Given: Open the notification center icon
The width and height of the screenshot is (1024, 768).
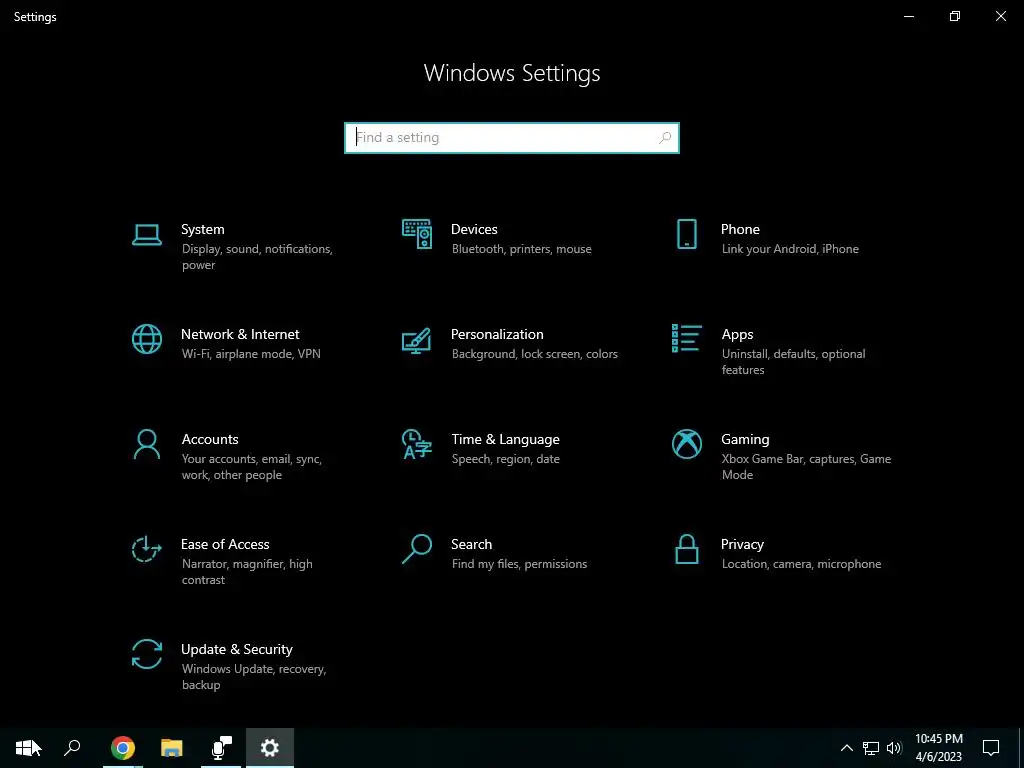Looking at the screenshot, I should 991,748.
